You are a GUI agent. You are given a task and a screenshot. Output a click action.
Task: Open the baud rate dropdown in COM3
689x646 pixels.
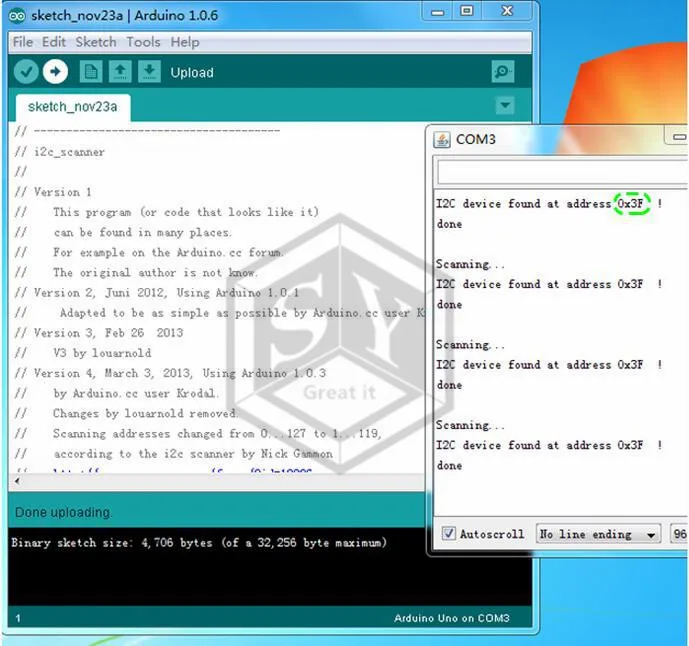(679, 534)
